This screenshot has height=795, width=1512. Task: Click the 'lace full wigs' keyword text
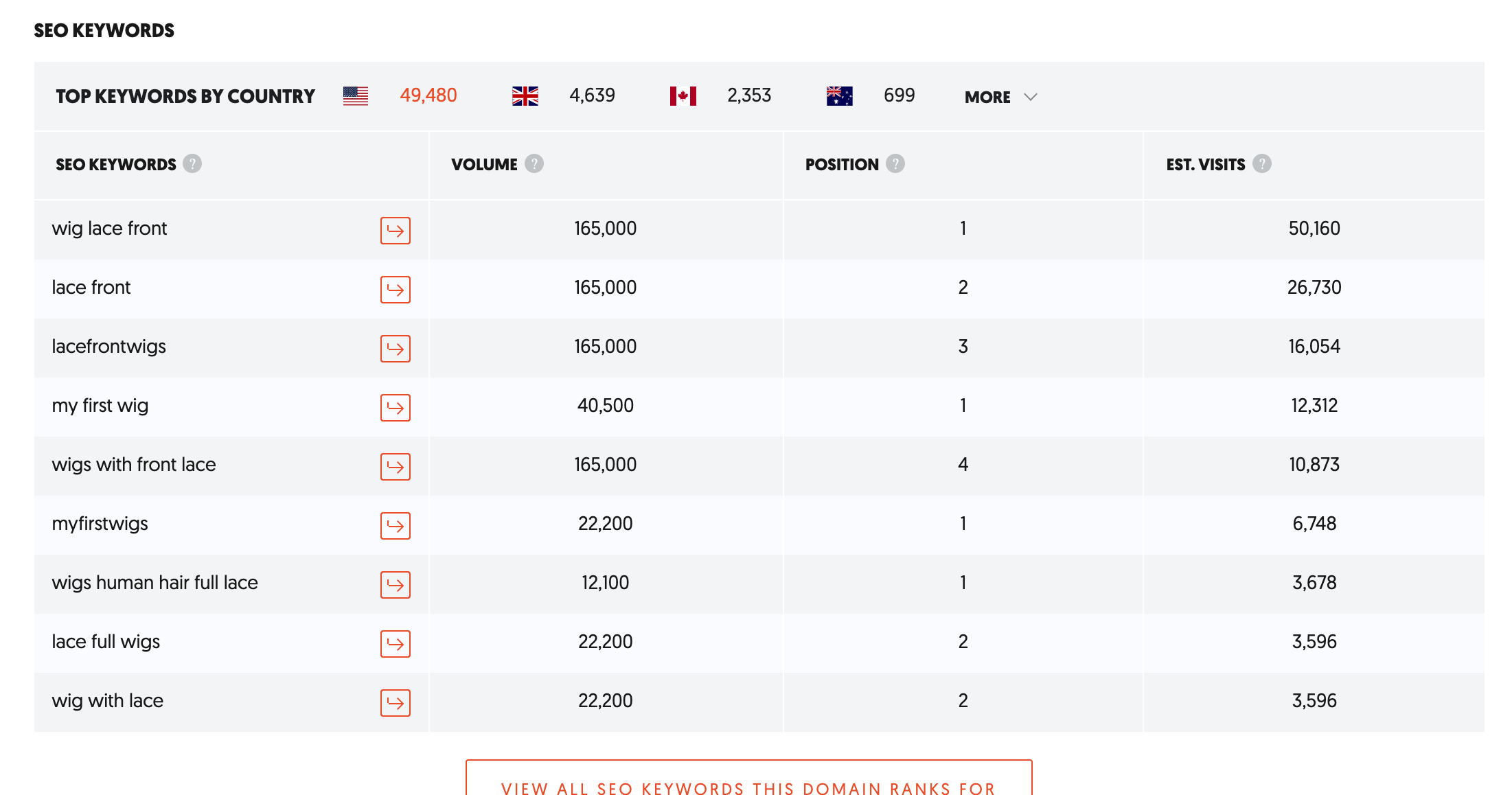tap(106, 642)
